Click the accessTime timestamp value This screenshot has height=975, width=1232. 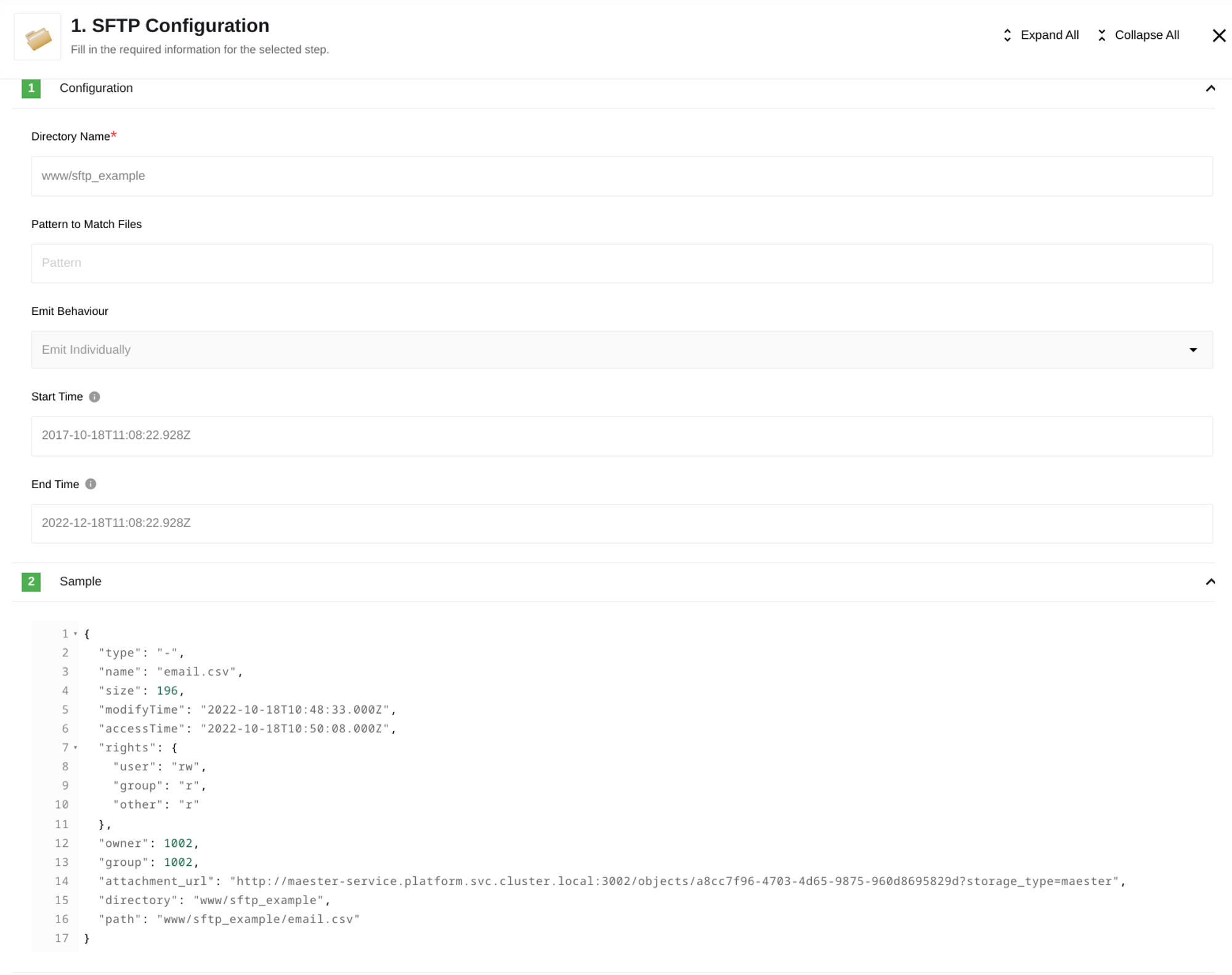point(295,728)
